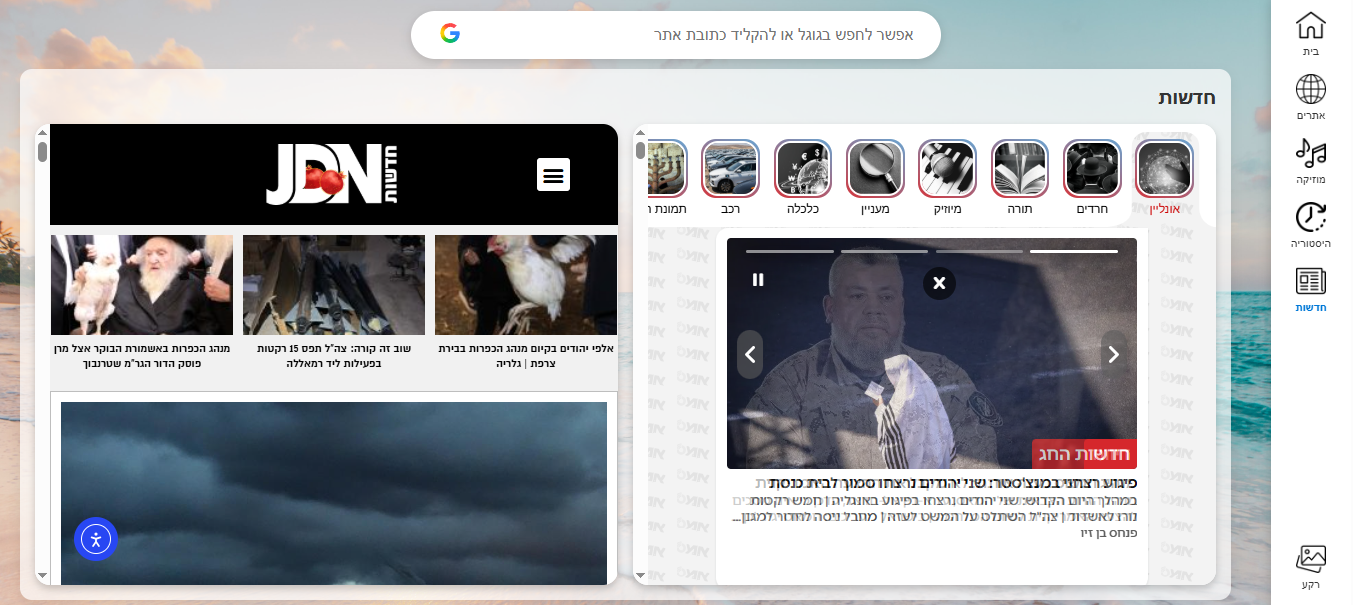Select the Torah (תורה) category icon
Screen dimensions: 1353x605
(1019, 169)
